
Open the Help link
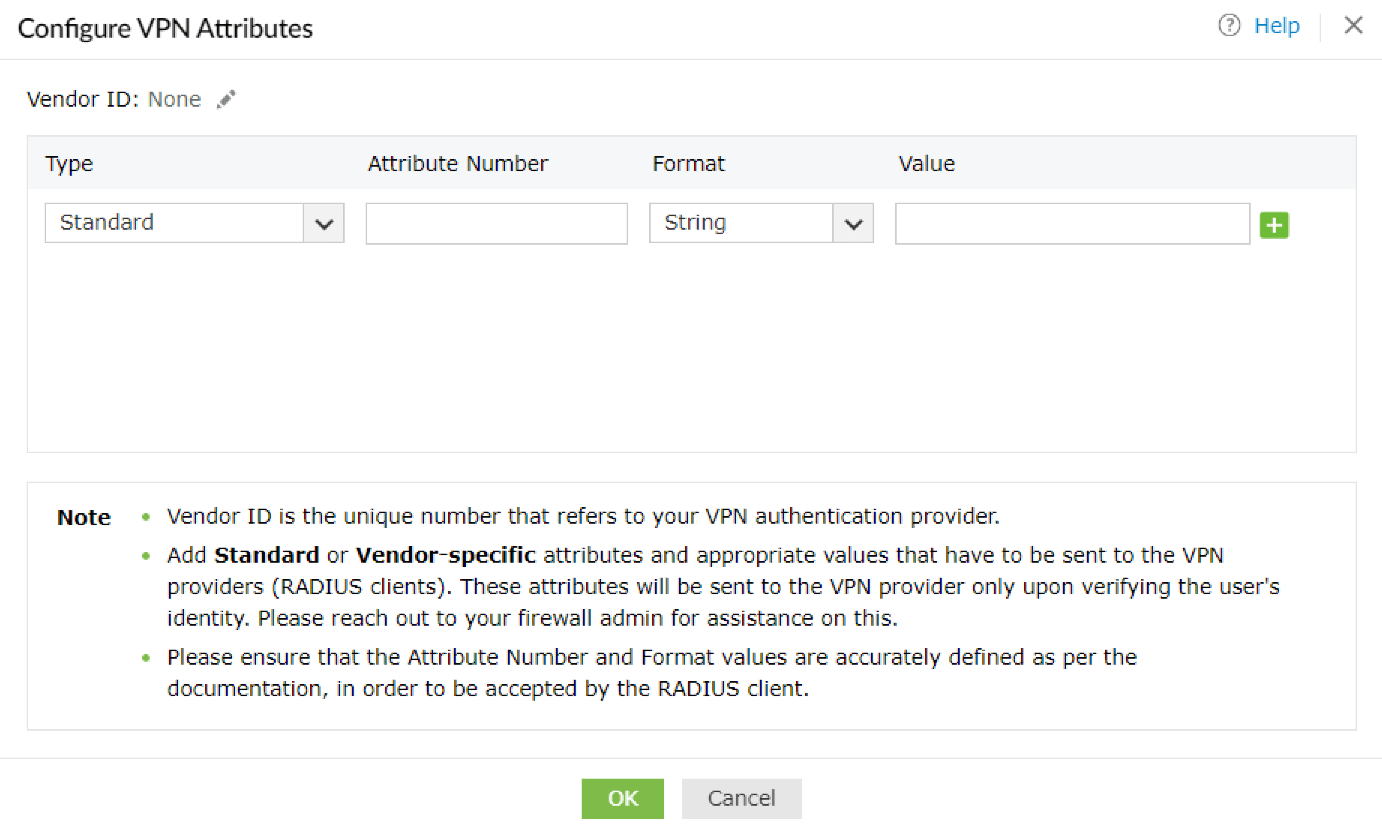(1277, 26)
